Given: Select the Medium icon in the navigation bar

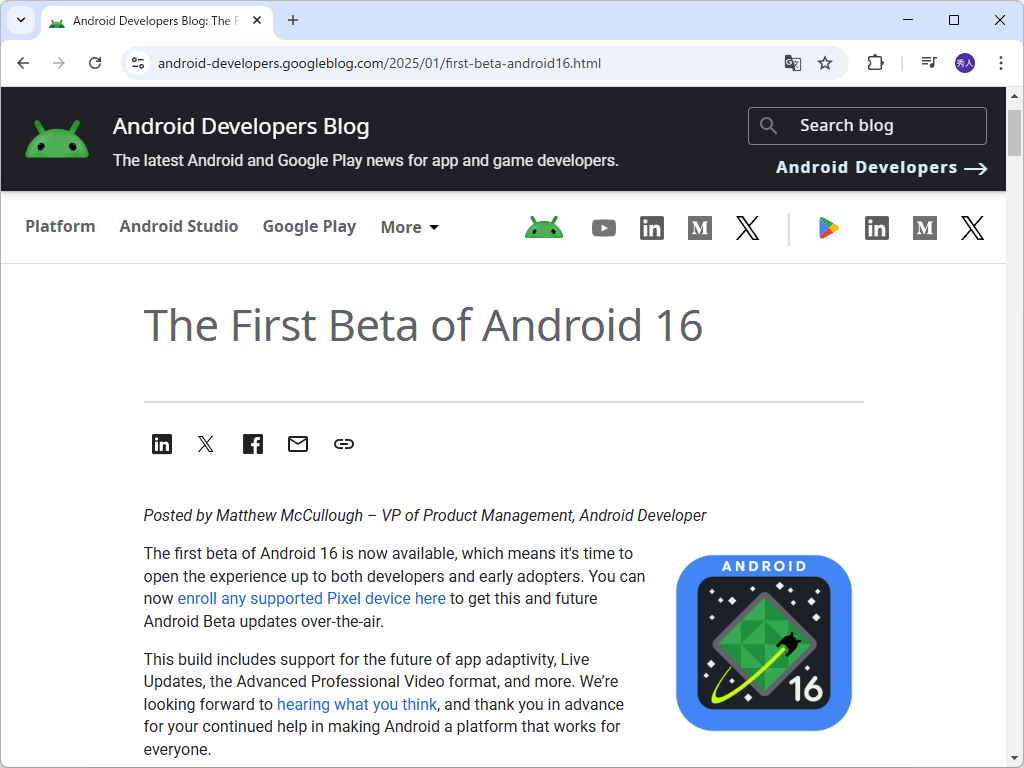Looking at the screenshot, I should click(x=699, y=228).
